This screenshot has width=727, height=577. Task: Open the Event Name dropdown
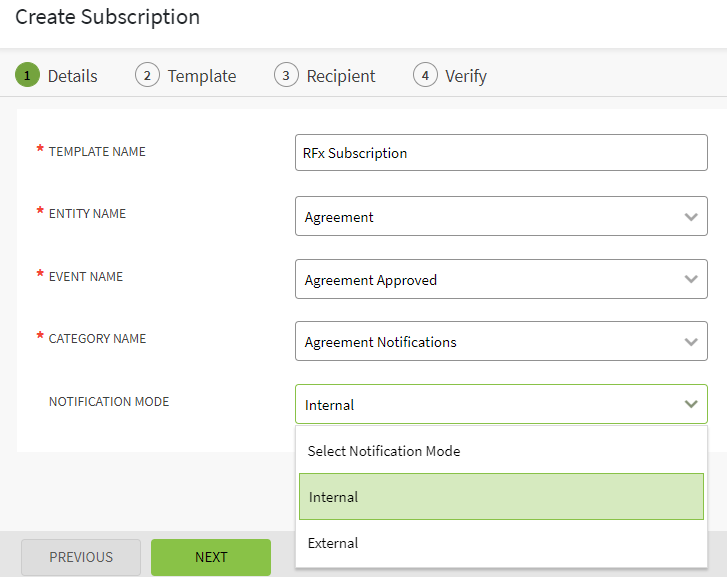coord(500,279)
